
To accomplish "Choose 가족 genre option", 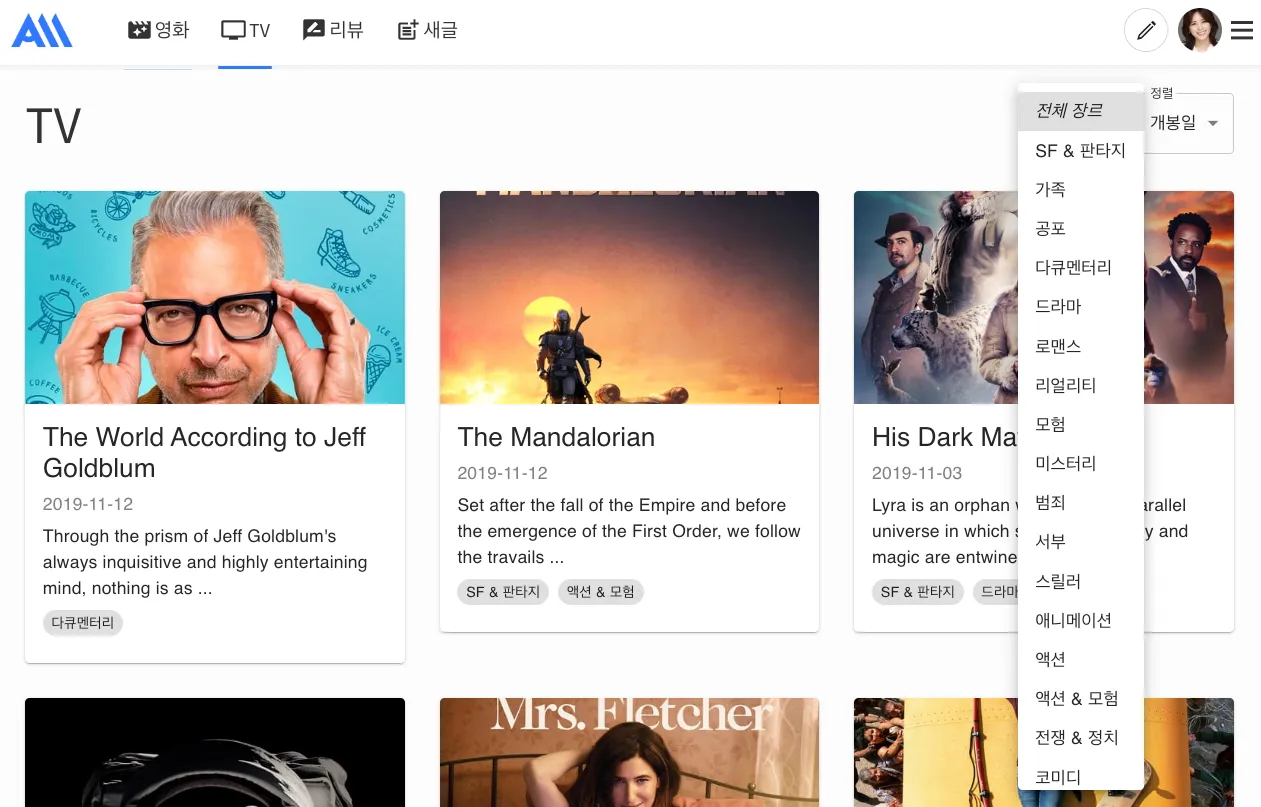I will 1081,189.
